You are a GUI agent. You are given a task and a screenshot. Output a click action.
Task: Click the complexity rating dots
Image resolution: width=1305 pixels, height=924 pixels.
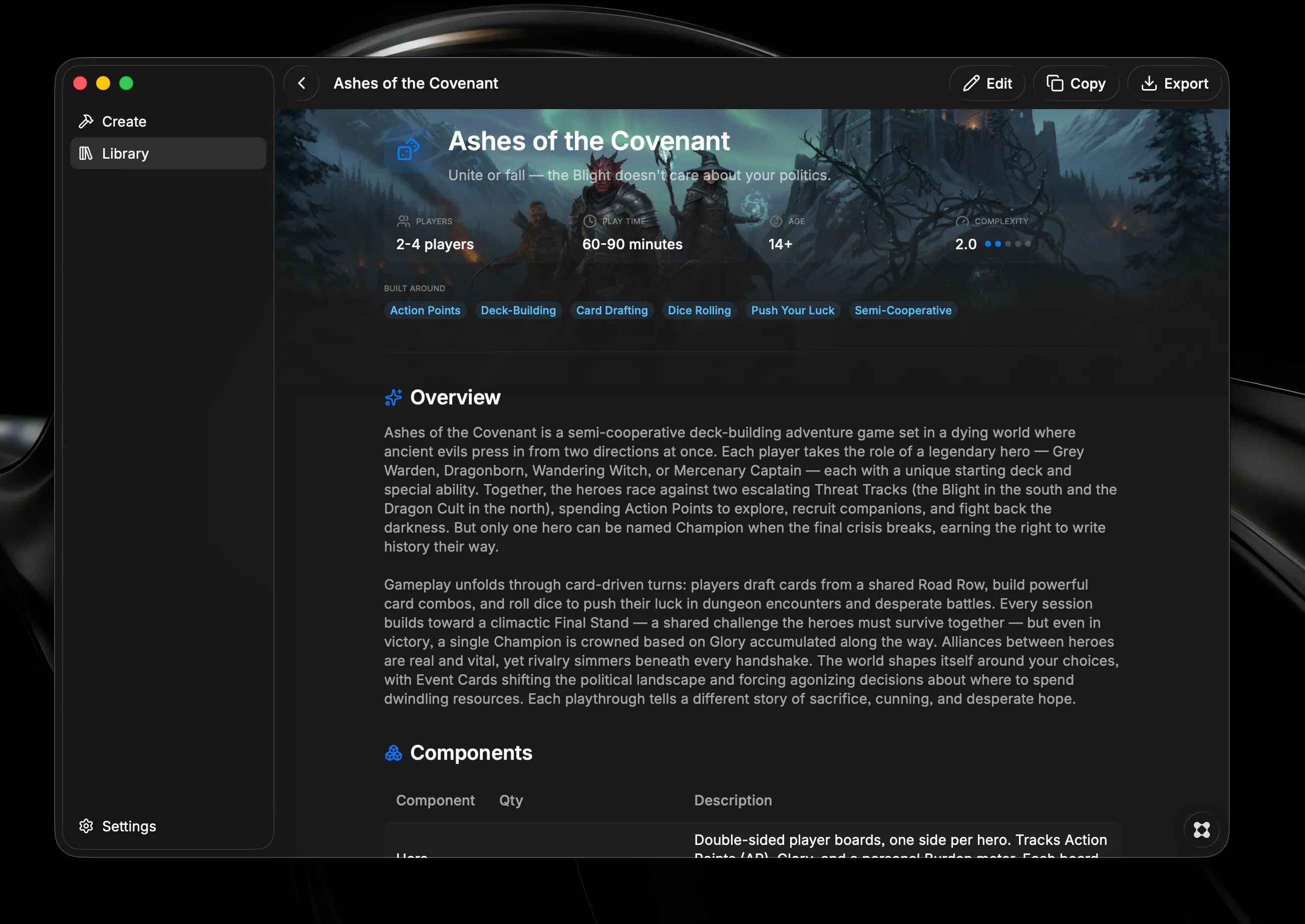[x=1008, y=244]
